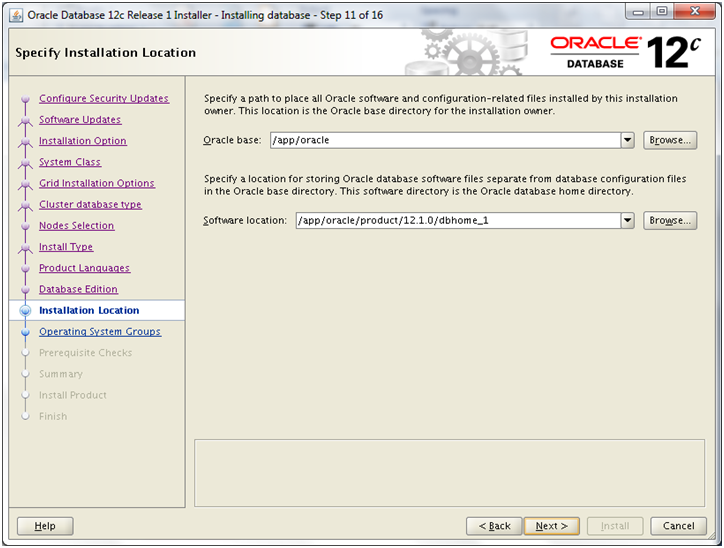Click the Install Type step marker
This screenshot has height=548, width=724.
[x=25, y=248]
